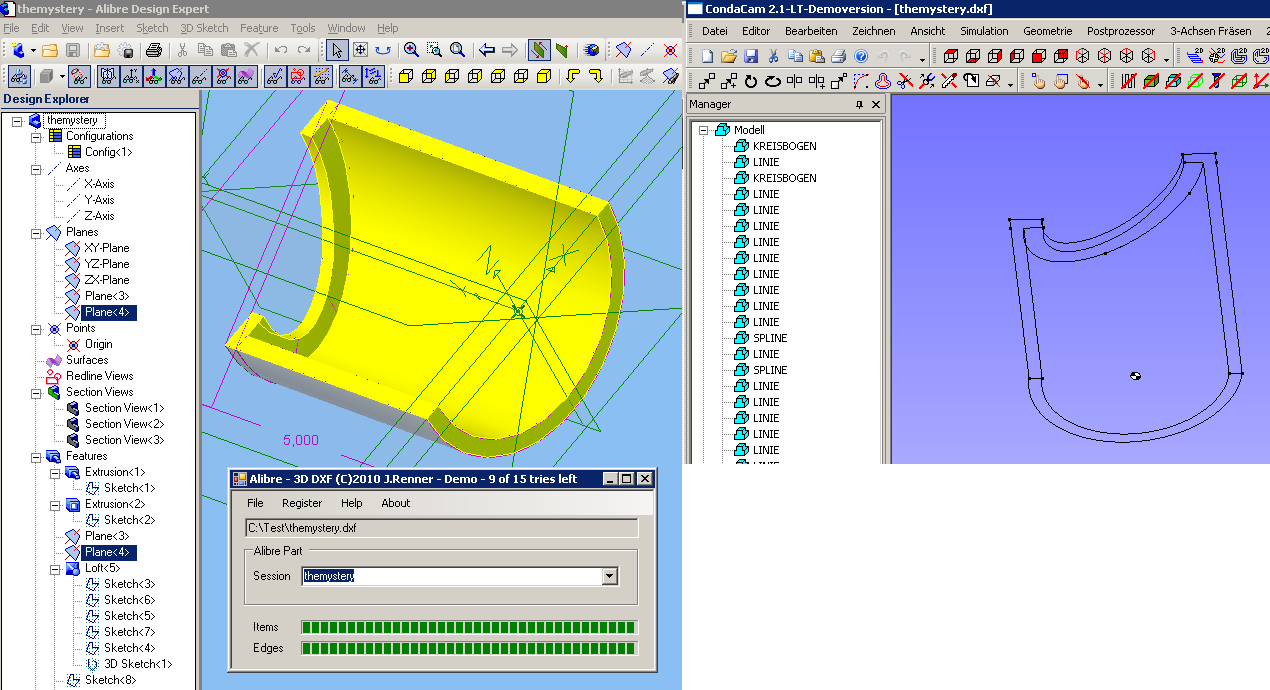The height and width of the screenshot is (690, 1270).
Task: Click the 5,000 dimension label in Alibre viewport
Action: pos(301,440)
